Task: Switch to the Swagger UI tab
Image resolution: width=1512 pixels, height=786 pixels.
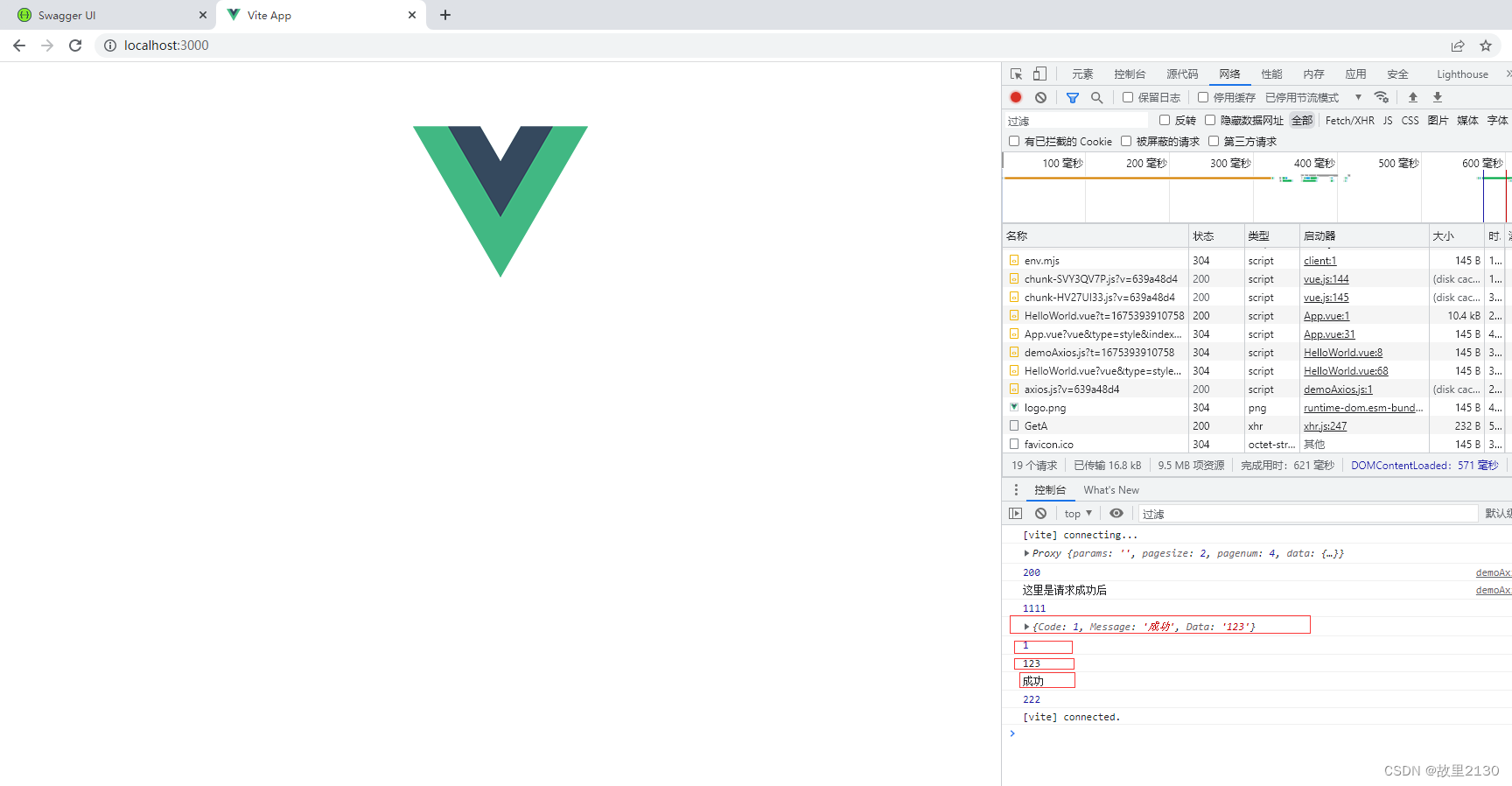Action: pyautogui.click(x=110, y=15)
